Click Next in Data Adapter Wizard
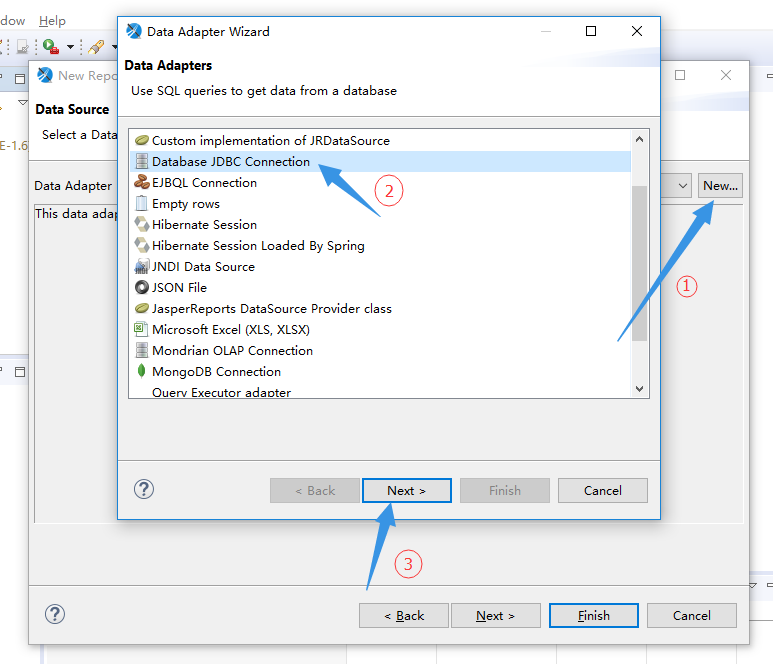Screen dimensions: 773x664 point(407,490)
